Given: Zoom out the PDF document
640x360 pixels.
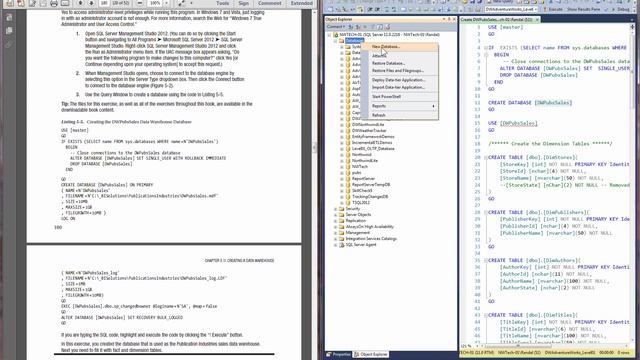Looking at the screenshot, I should (140, 3).
